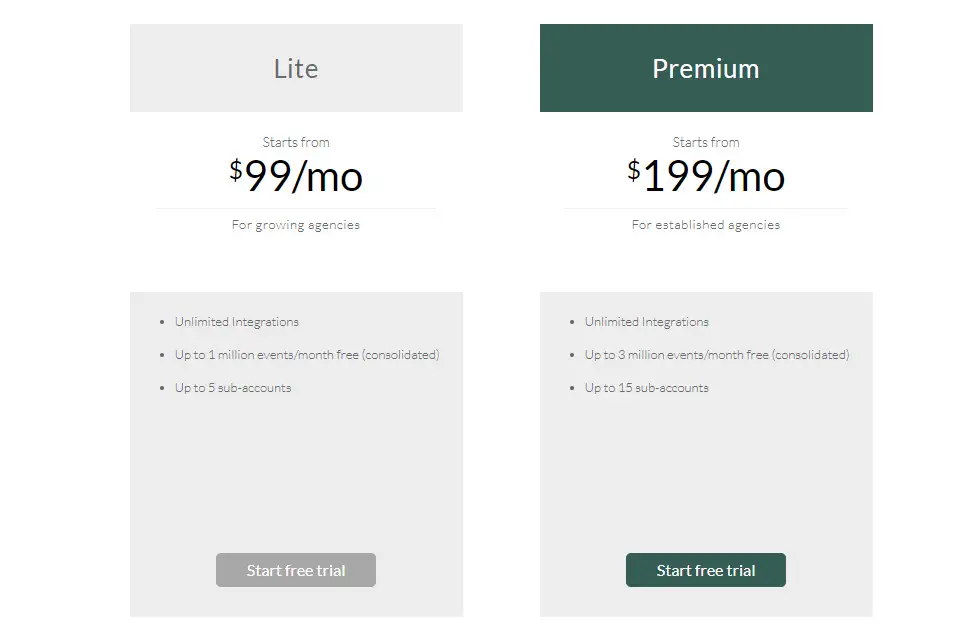The width and height of the screenshot is (957, 636).
Task: Click Premium 'Unlimited Integrations' feature
Action: 647,322
